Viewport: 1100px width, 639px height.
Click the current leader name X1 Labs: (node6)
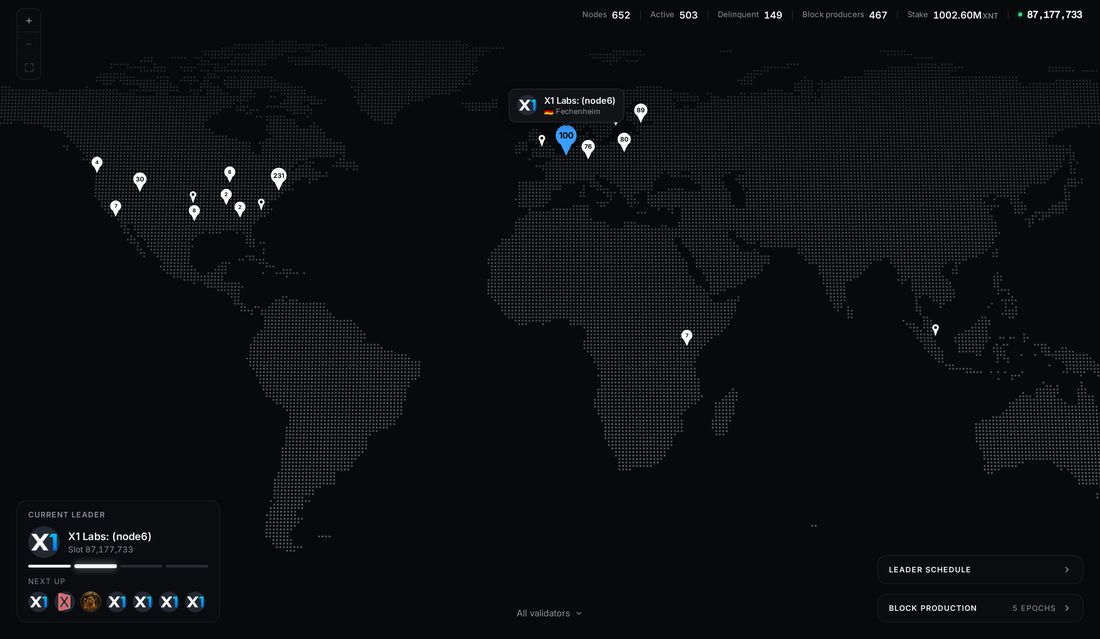(109, 537)
